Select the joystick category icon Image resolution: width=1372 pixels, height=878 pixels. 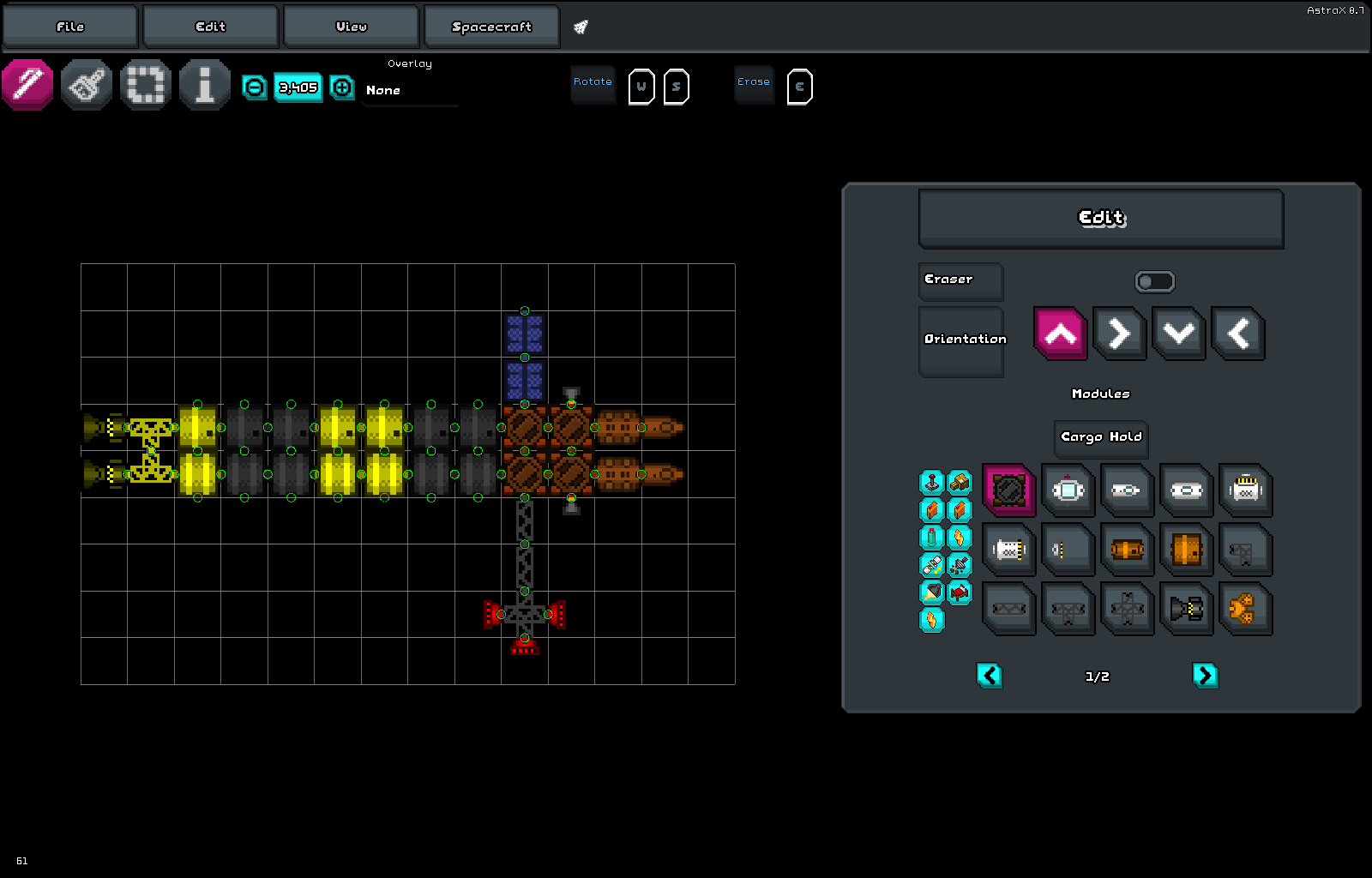pos(932,483)
